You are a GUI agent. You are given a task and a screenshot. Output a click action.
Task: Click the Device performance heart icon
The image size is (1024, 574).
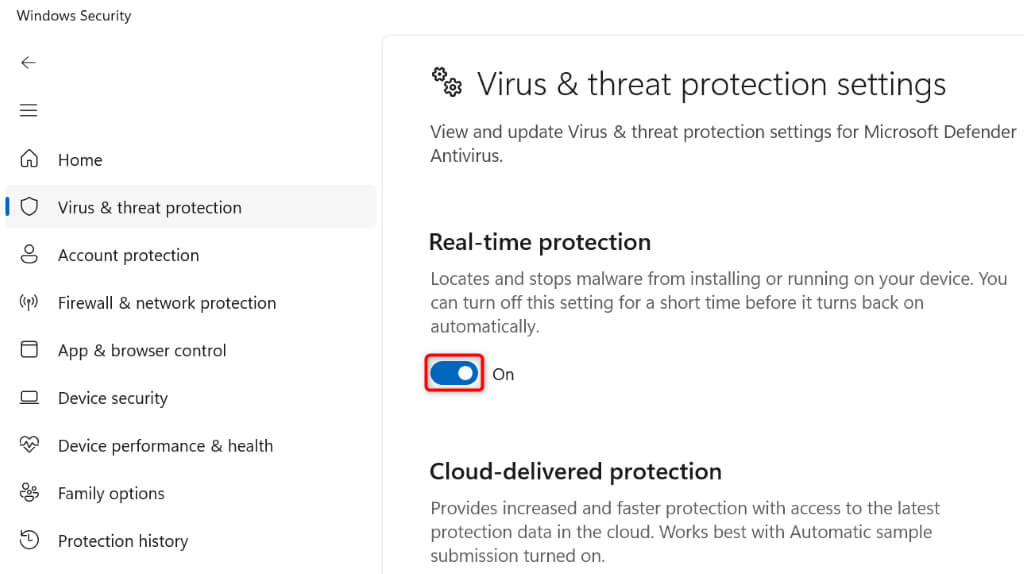click(30, 446)
